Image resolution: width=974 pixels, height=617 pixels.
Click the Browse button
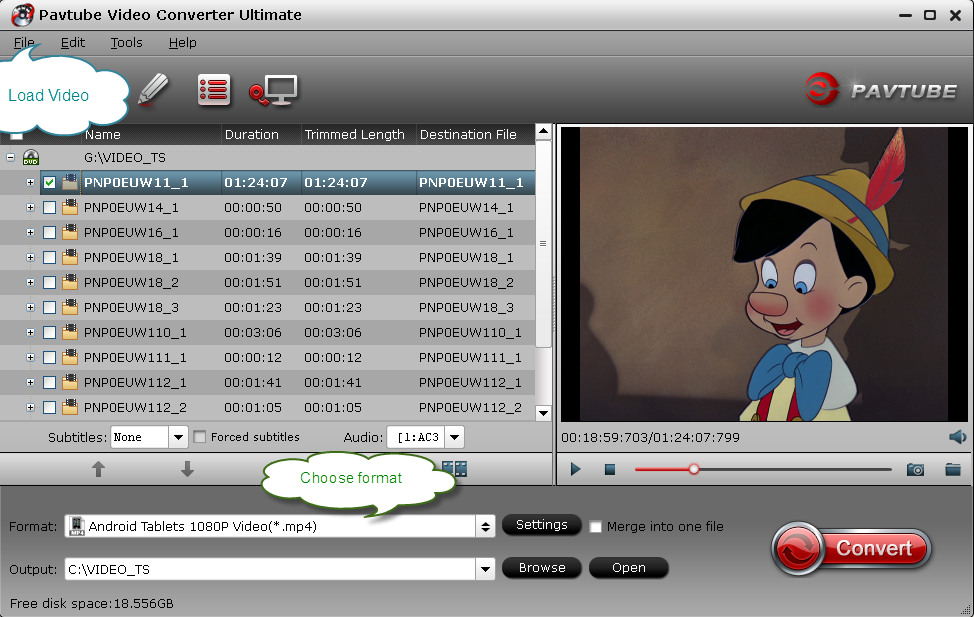point(542,568)
